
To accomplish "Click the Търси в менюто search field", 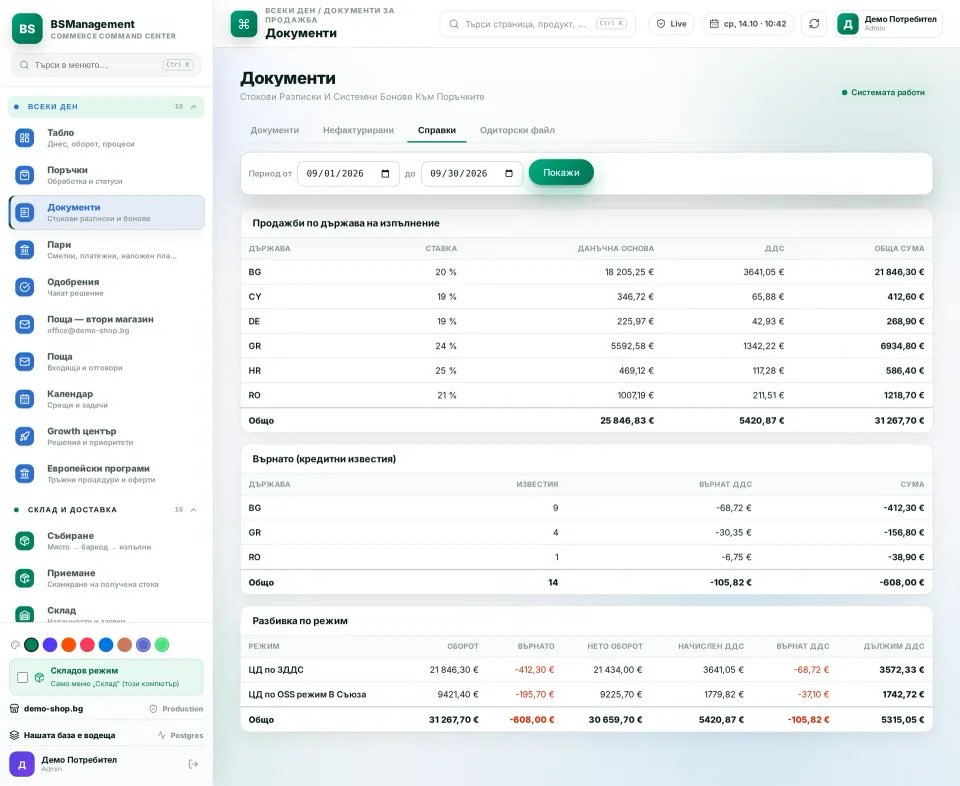I will coord(106,65).
